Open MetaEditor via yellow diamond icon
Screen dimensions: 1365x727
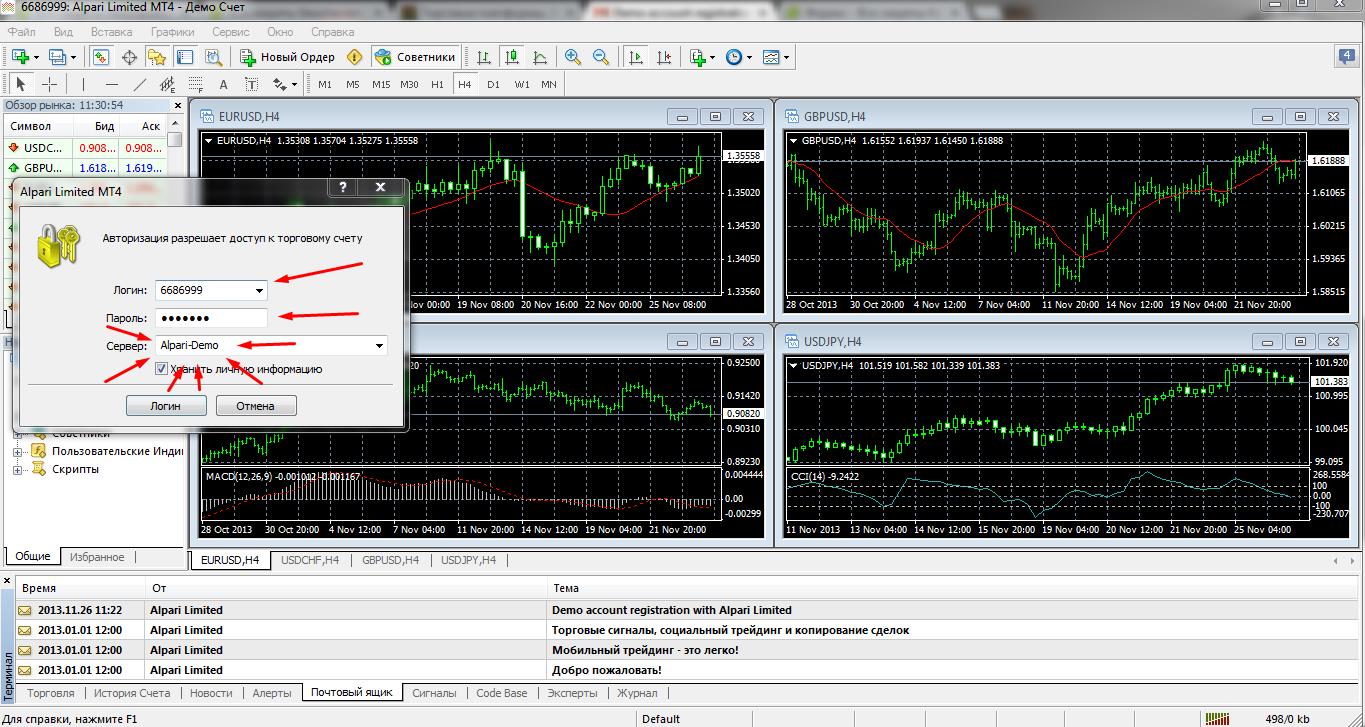354,57
